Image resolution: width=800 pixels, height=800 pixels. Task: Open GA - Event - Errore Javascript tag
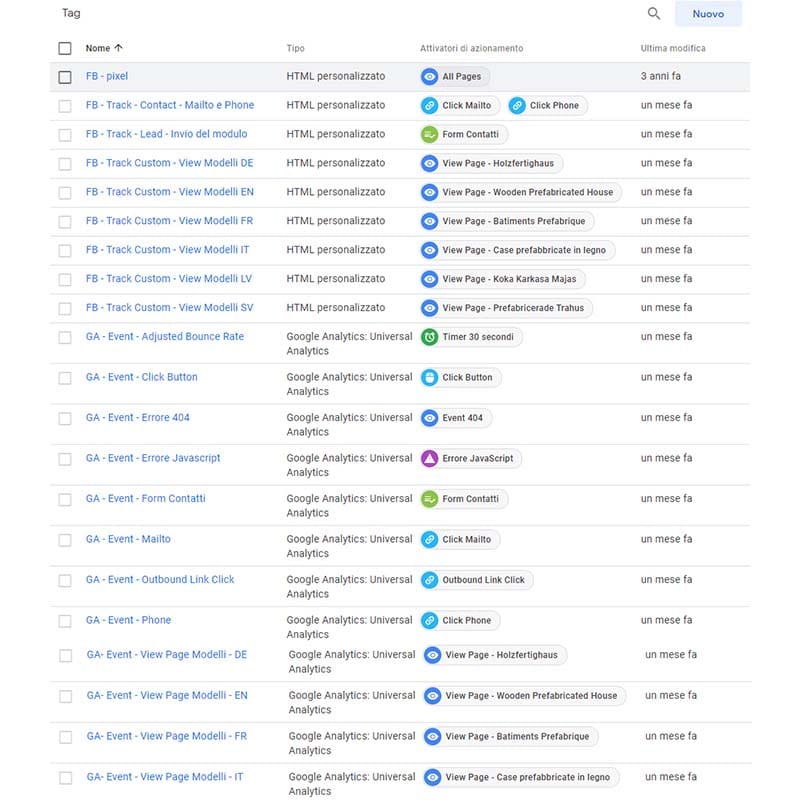pos(153,458)
